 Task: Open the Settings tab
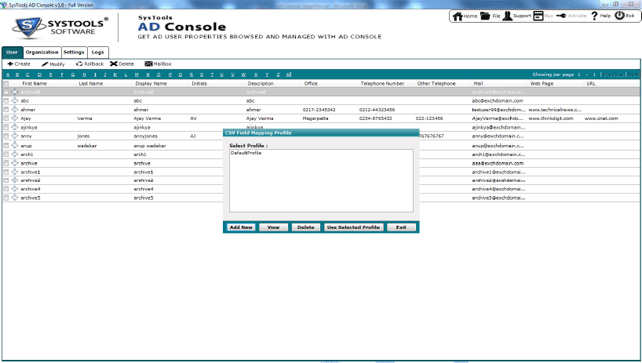(x=74, y=52)
